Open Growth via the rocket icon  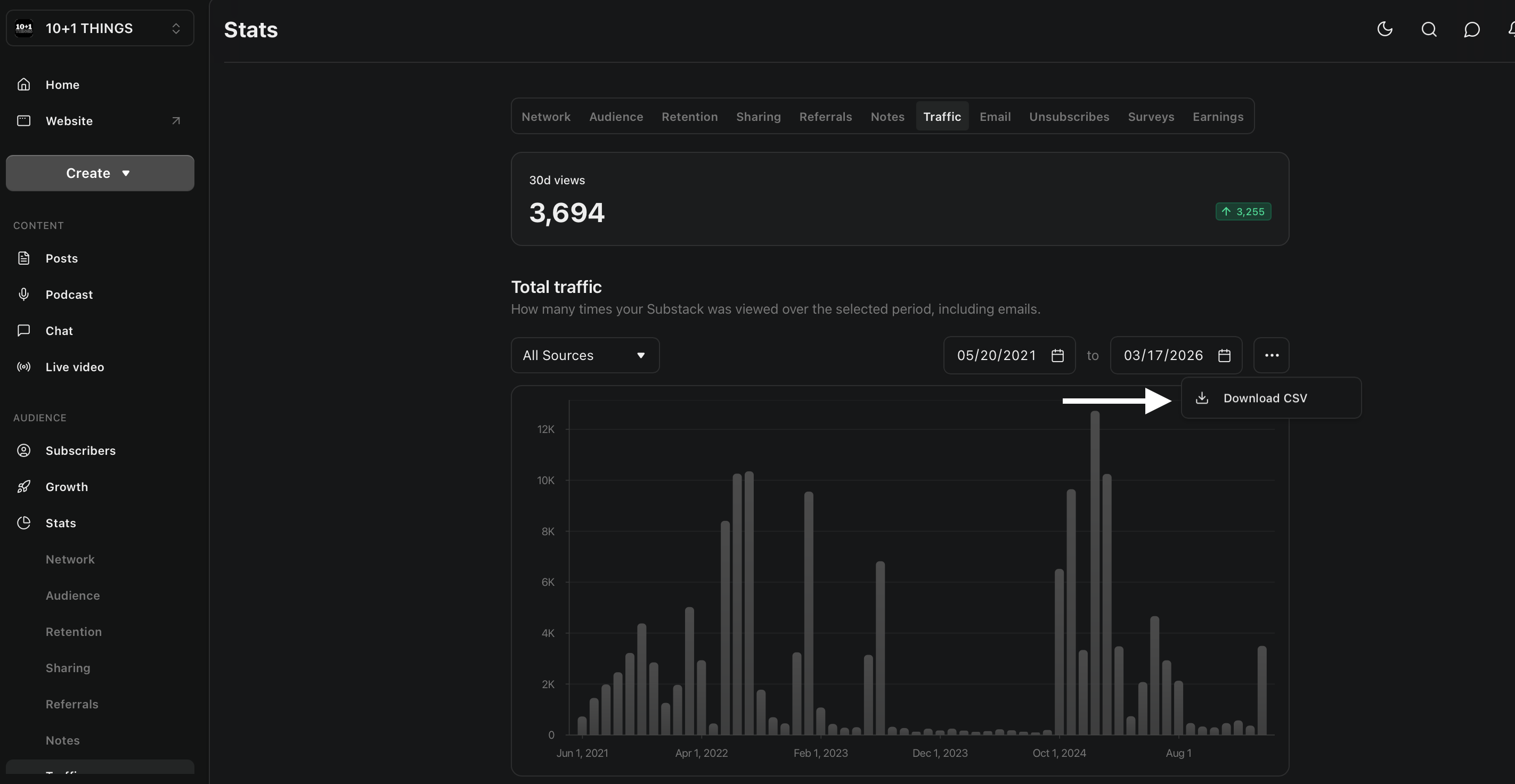pyautogui.click(x=23, y=486)
